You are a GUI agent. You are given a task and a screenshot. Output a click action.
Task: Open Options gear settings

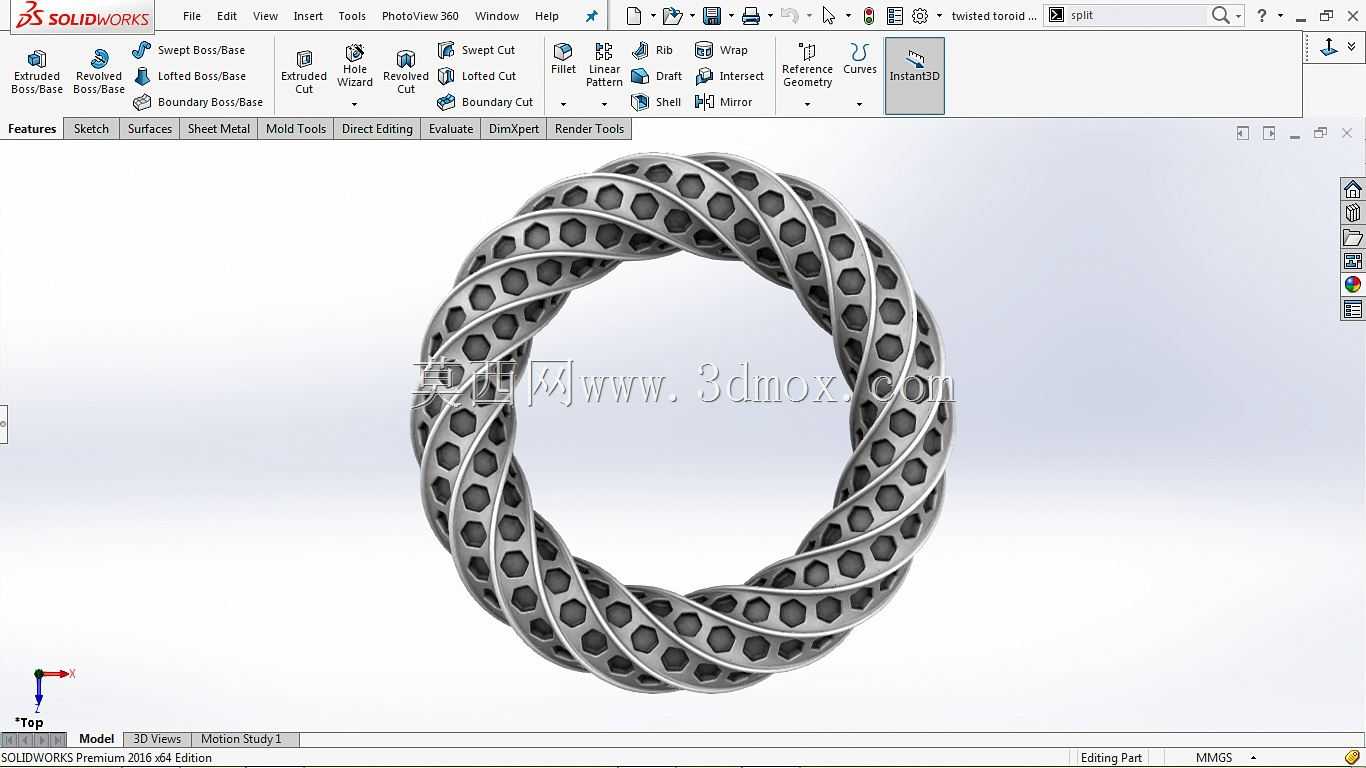point(920,15)
